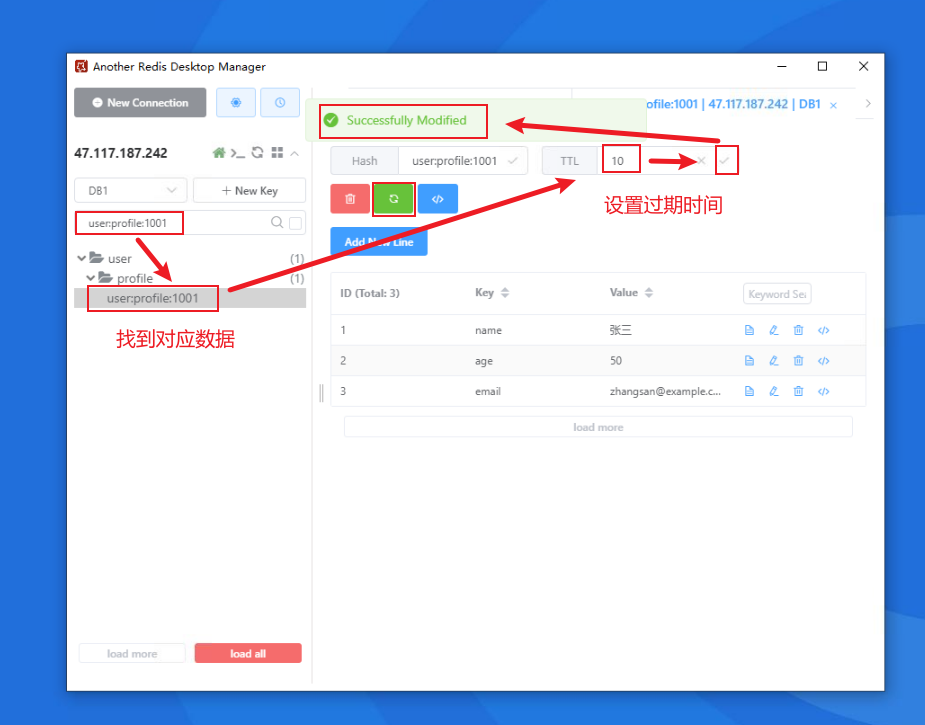Open settings with the gear icon button
Screen dimensions: 925x725
click(235, 103)
